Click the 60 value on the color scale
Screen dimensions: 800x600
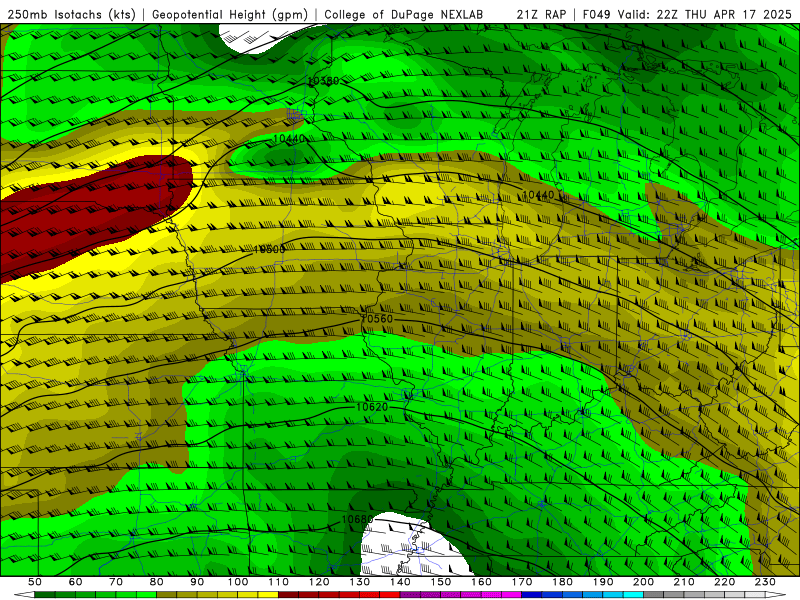tap(76, 582)
